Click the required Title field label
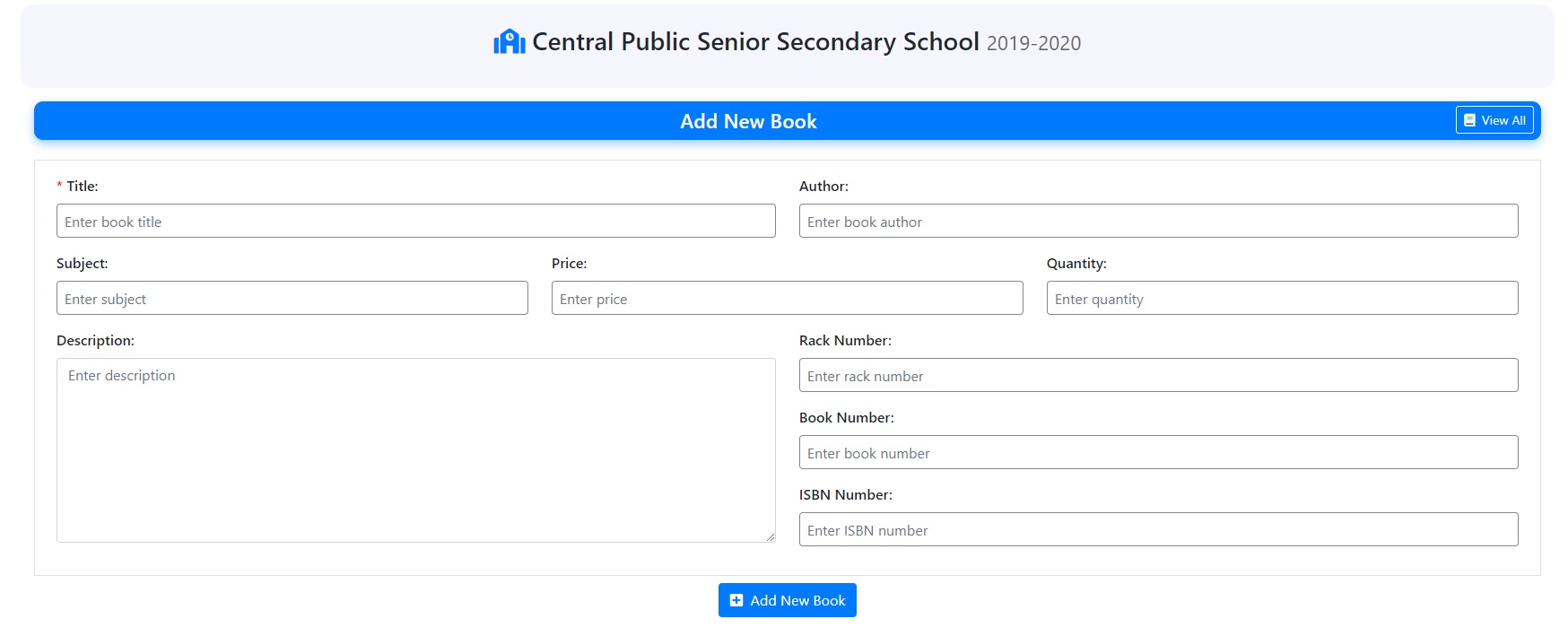The image size is (1568, 636). (x=80, y=186)
